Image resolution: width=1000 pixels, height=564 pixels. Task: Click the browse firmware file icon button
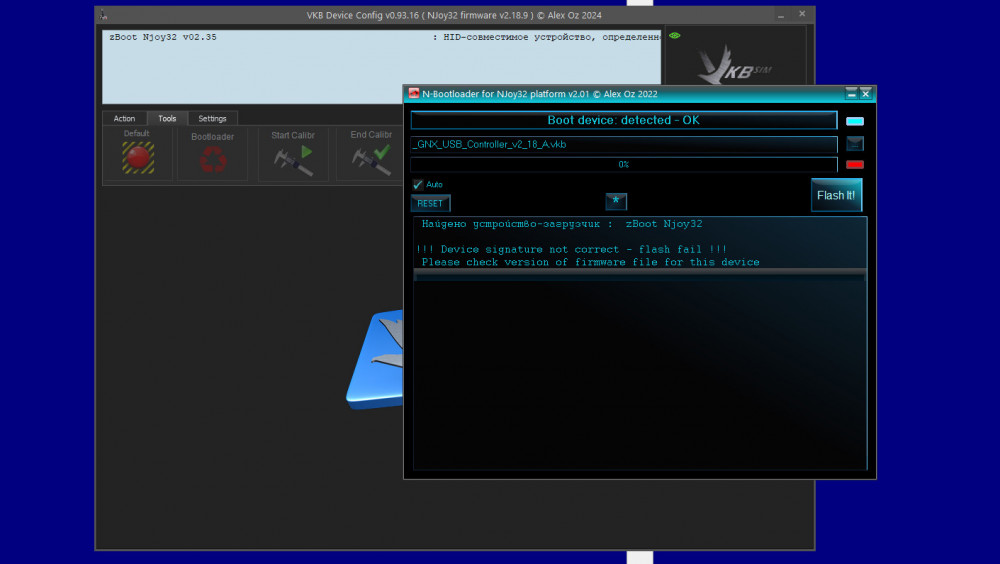[x=855, y=144]
